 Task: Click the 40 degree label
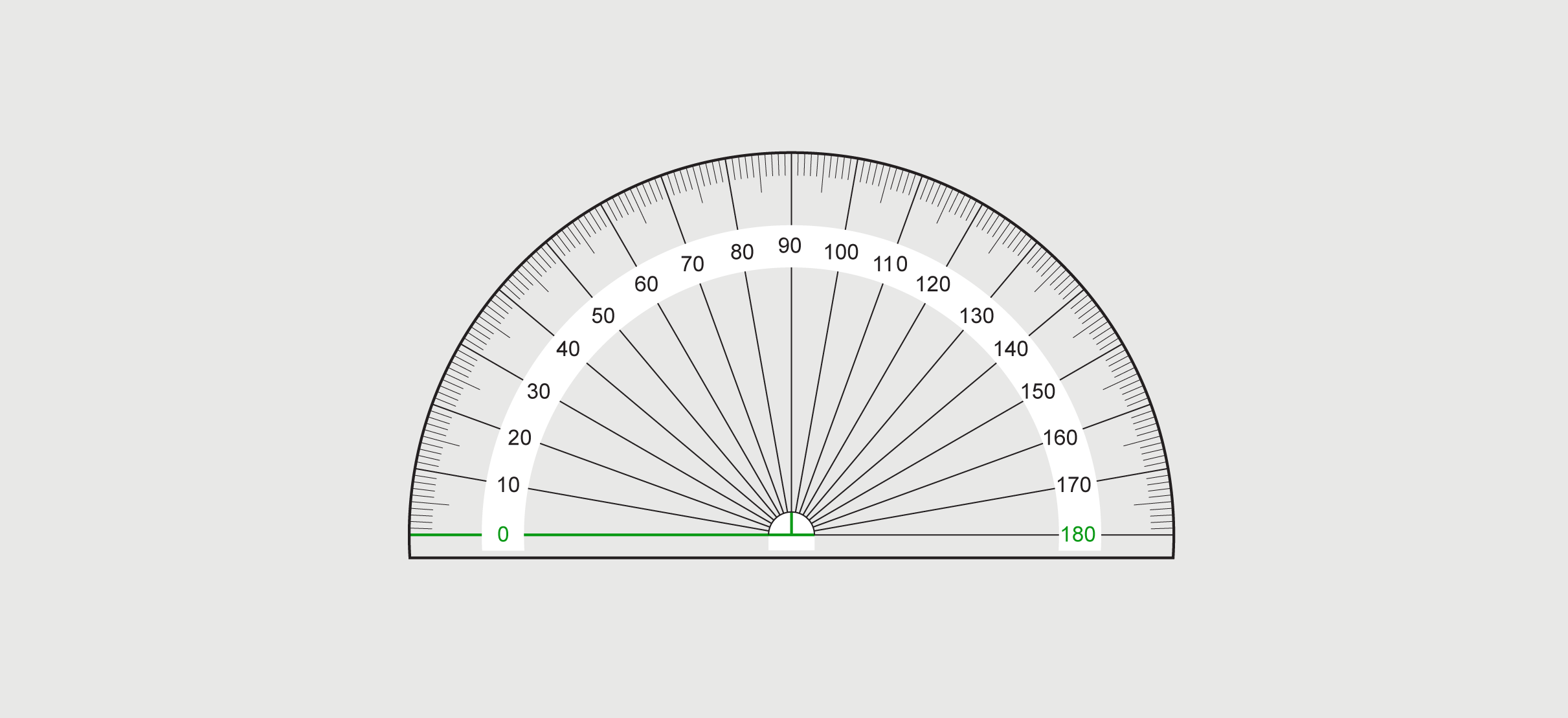tap(568, 349)
